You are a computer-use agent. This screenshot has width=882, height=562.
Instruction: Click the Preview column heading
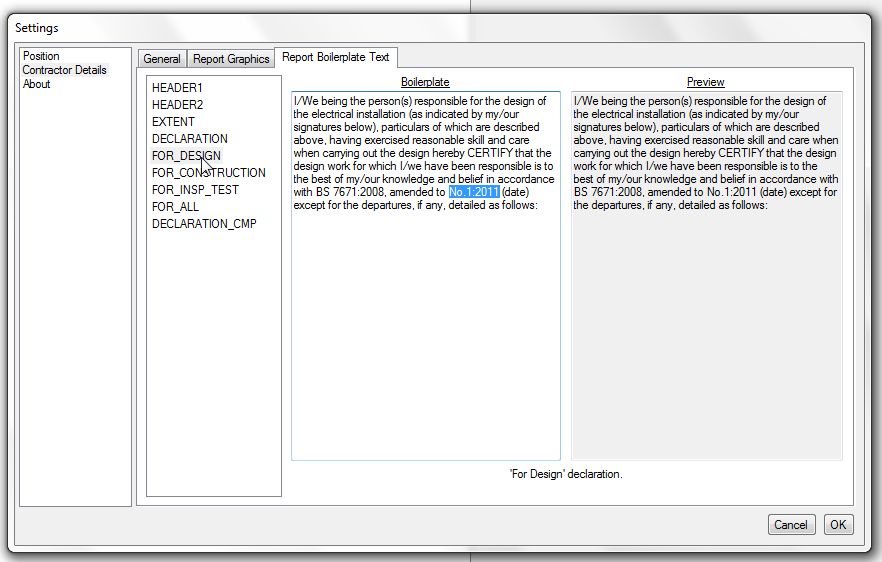point(705,82)
